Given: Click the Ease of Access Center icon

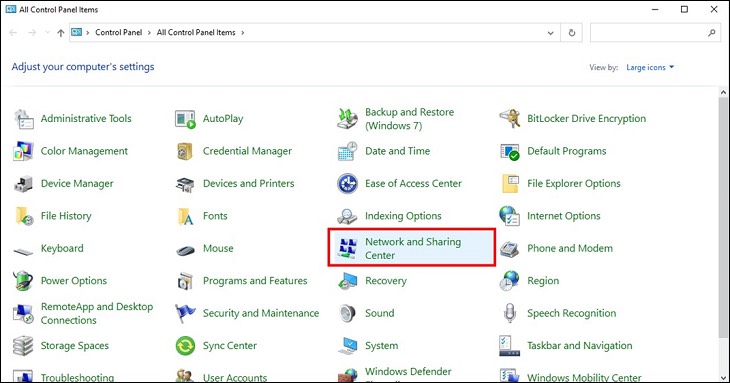Looking at the screenshot, I should pyautogui.click(x=347, y=183).
